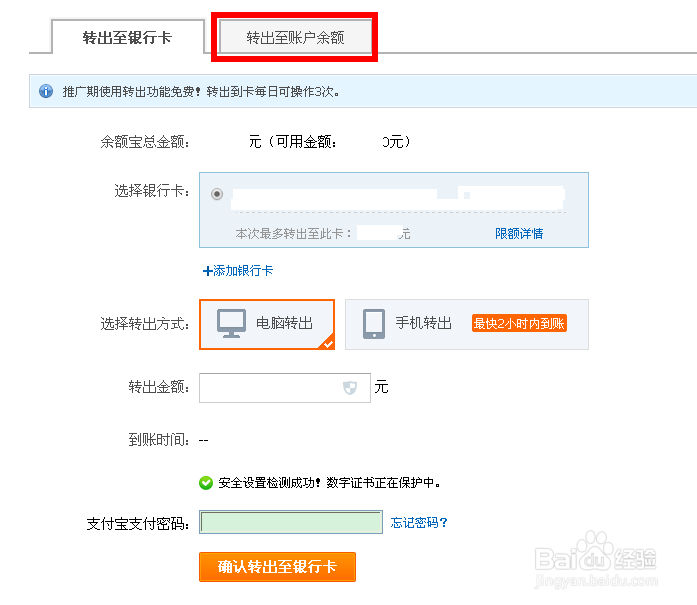Image resolution: width=697 pixels, height=605 pixels.
Task: Choose the 电脑转出 transfer method
Action: (x=267, y=324)
